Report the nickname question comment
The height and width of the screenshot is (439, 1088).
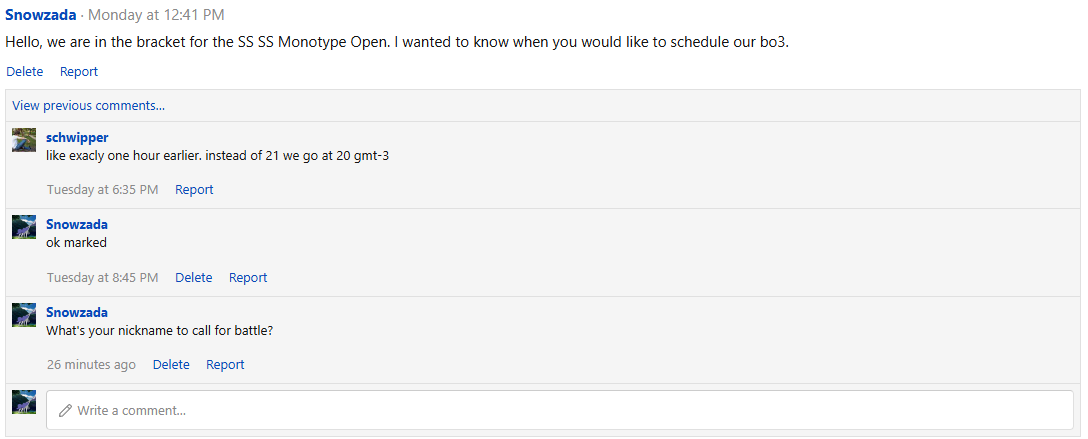[225, 365]
